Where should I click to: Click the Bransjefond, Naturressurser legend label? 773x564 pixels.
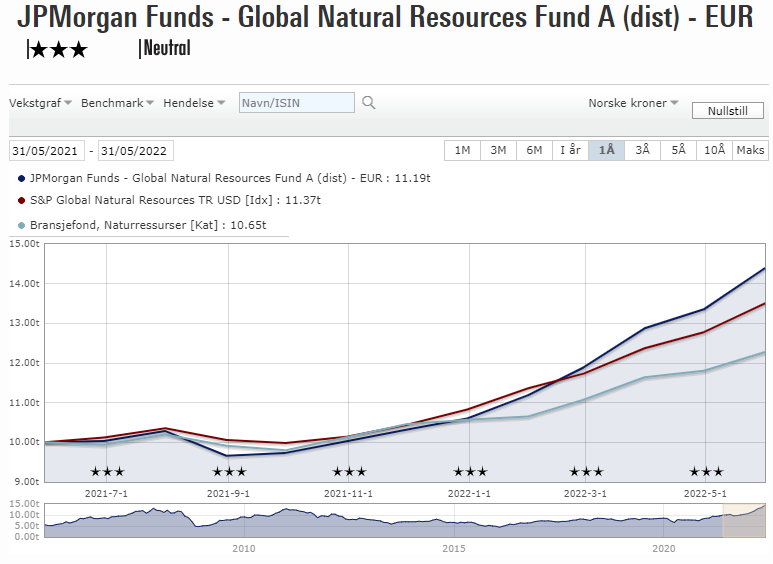pyautogui.click(x=148, y=225)
